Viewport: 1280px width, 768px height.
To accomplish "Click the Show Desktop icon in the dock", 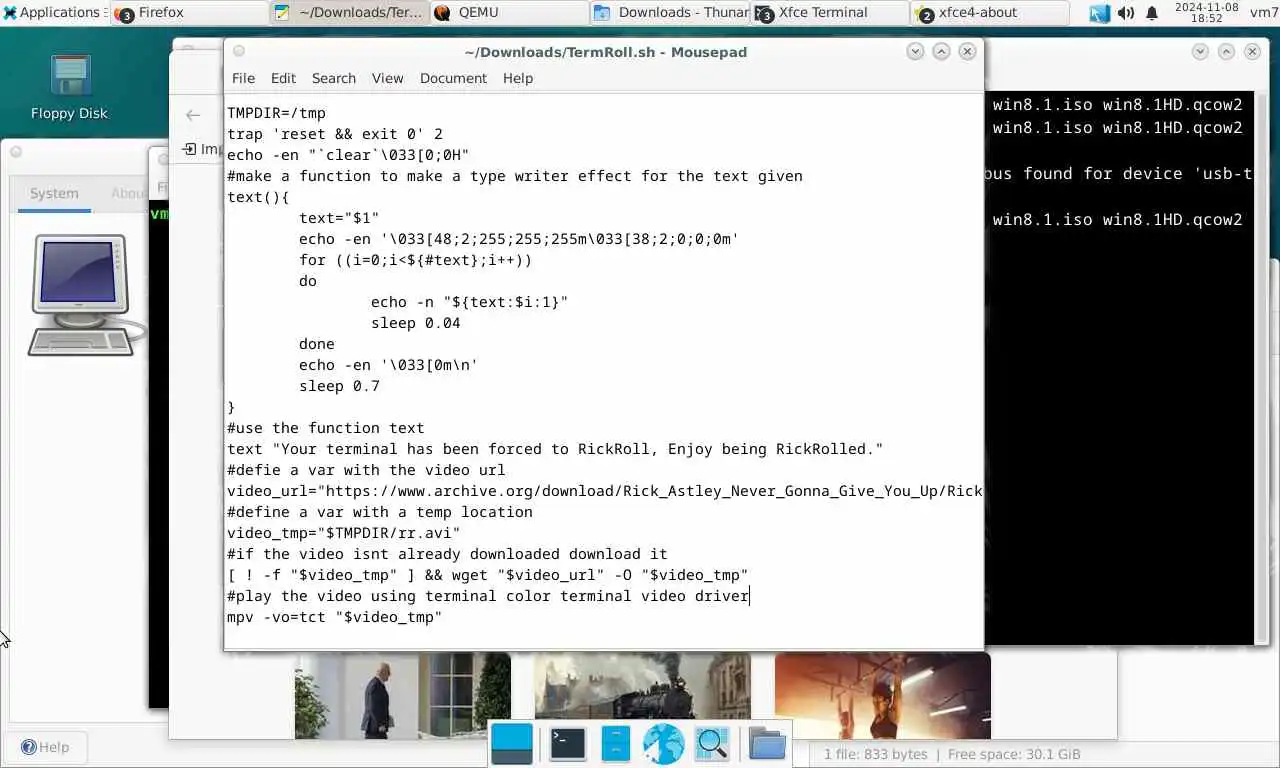I will pos(512,744).
